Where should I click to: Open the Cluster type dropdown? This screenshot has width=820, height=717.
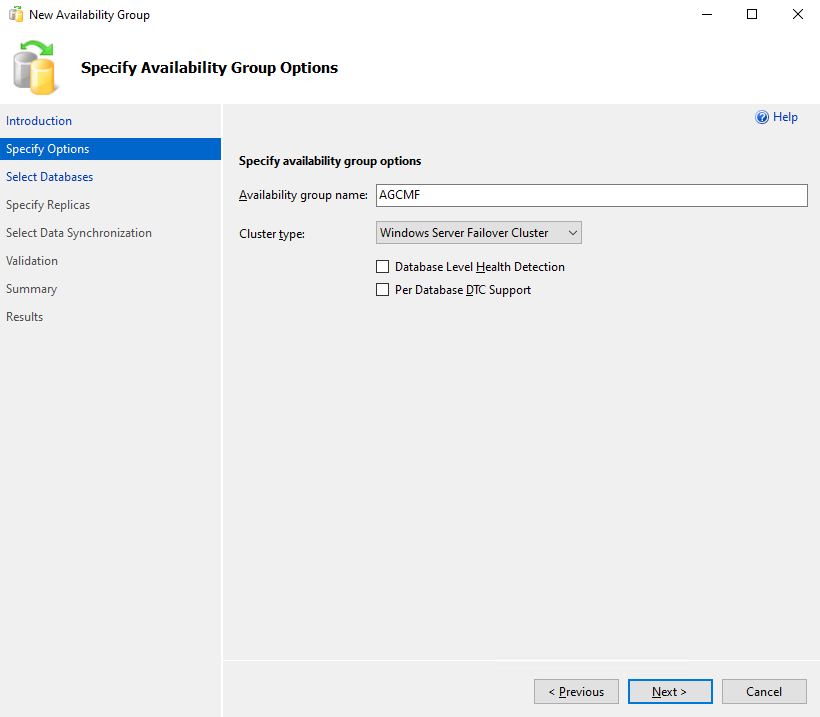(479, 233)
